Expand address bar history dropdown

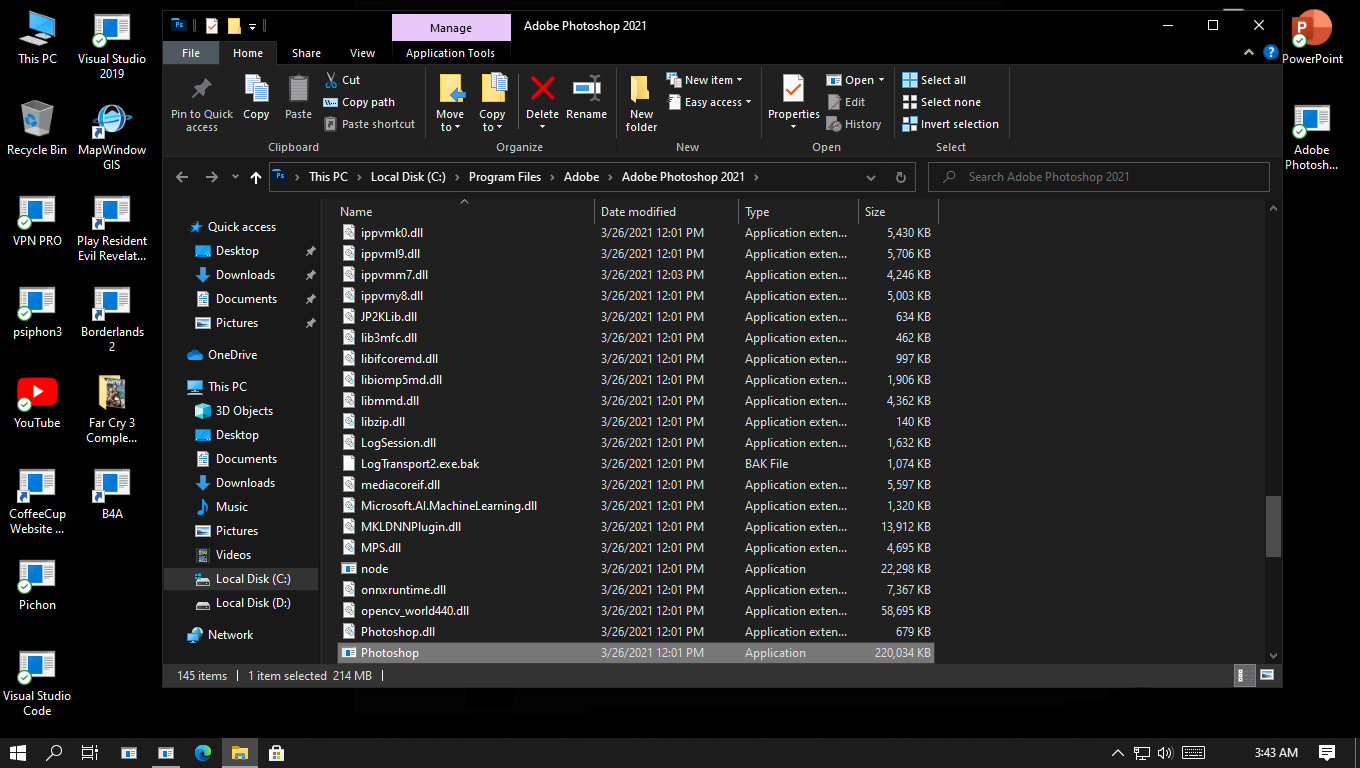[x=871, y=177]
